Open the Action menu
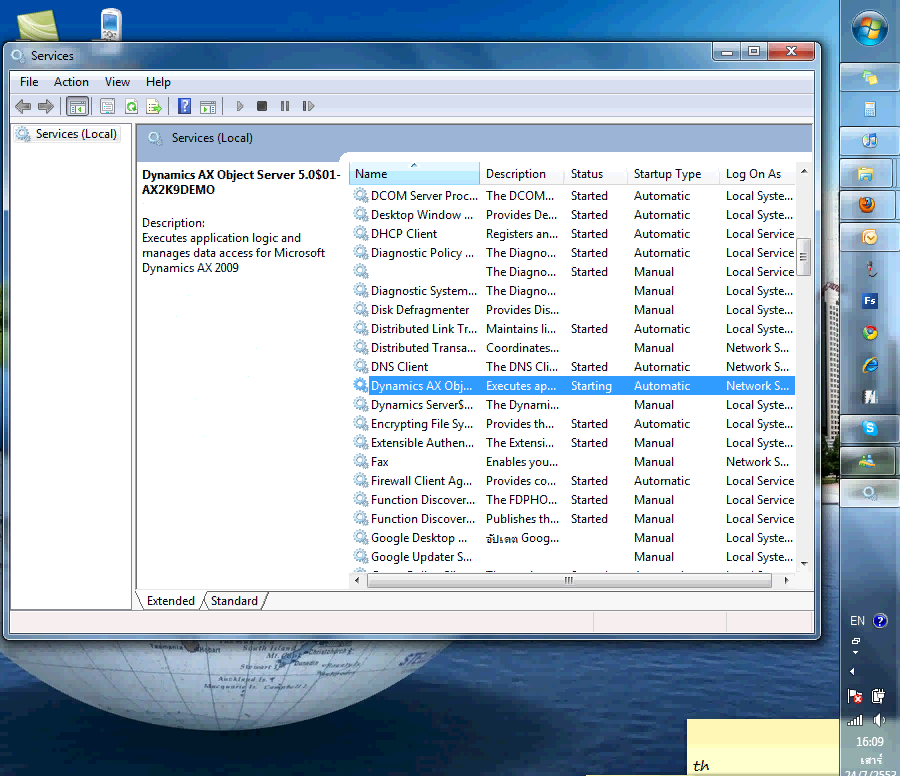 click(71, 81)
